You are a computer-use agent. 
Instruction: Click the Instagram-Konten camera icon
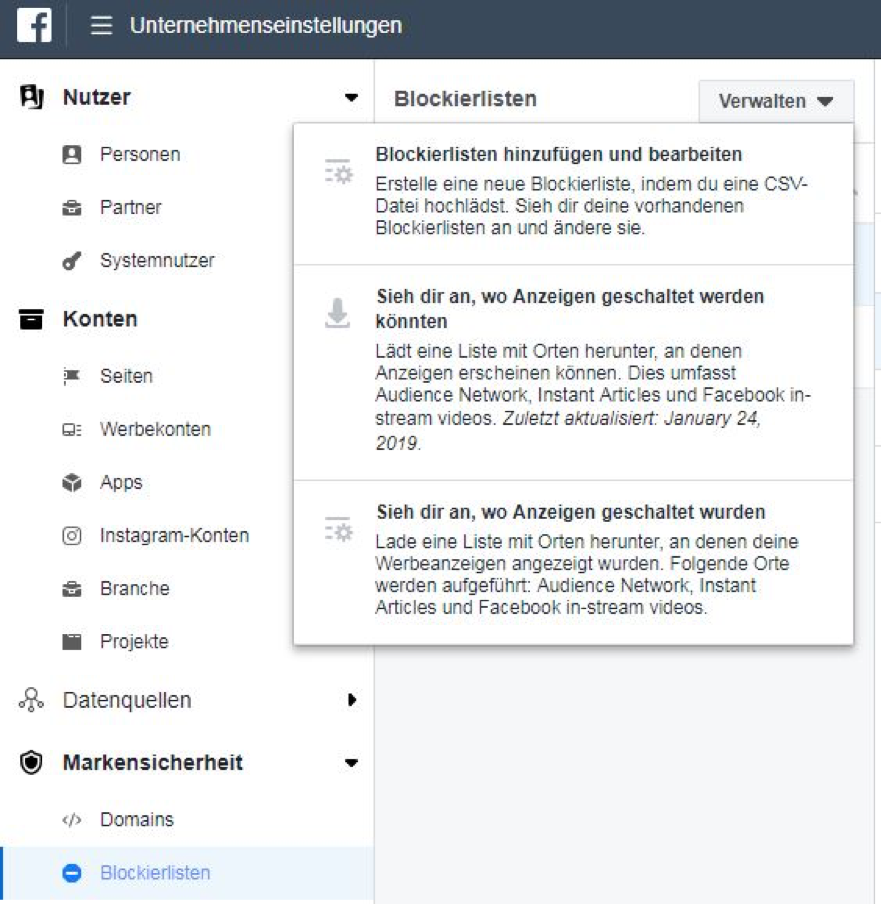coord(71,536)
